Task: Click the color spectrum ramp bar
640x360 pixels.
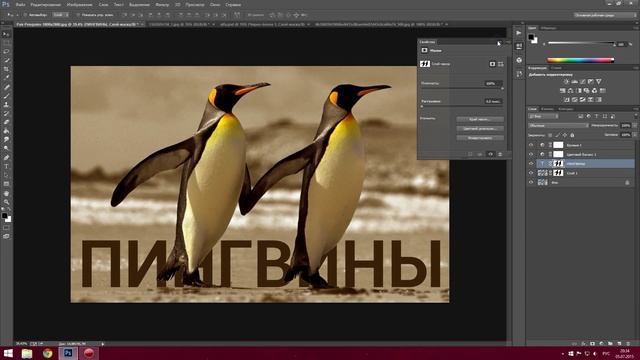Action: (580, 60)
